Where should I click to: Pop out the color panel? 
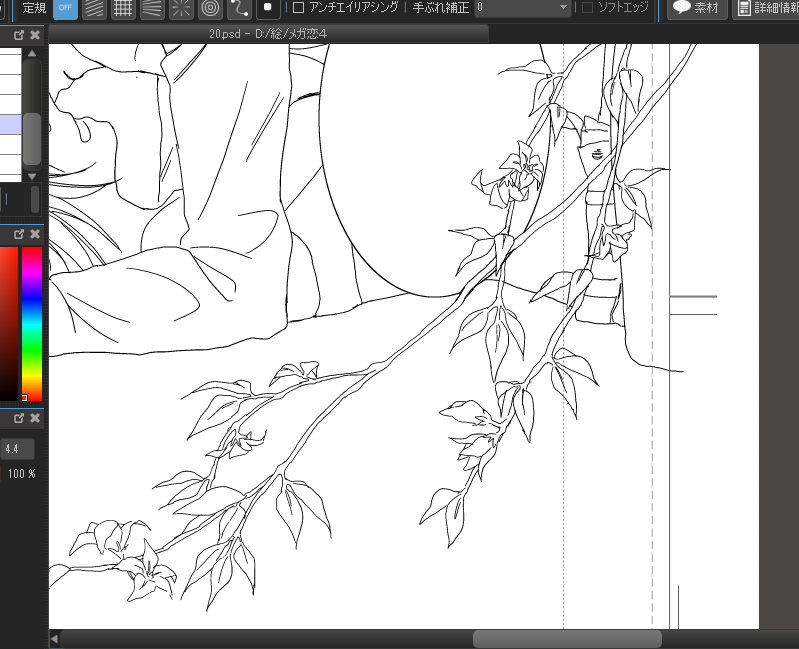click(19, 234)
